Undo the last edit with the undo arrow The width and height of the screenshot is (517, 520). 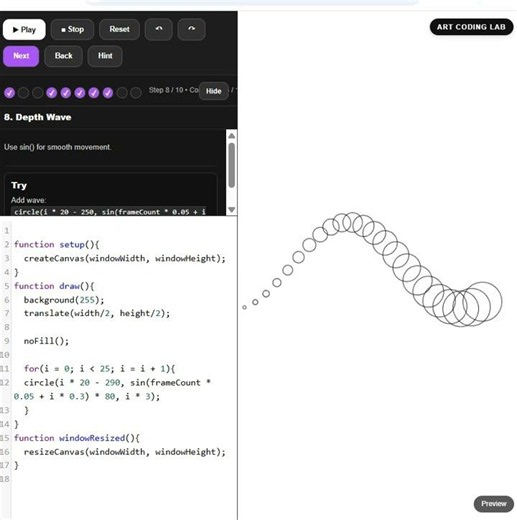[159, 30]
